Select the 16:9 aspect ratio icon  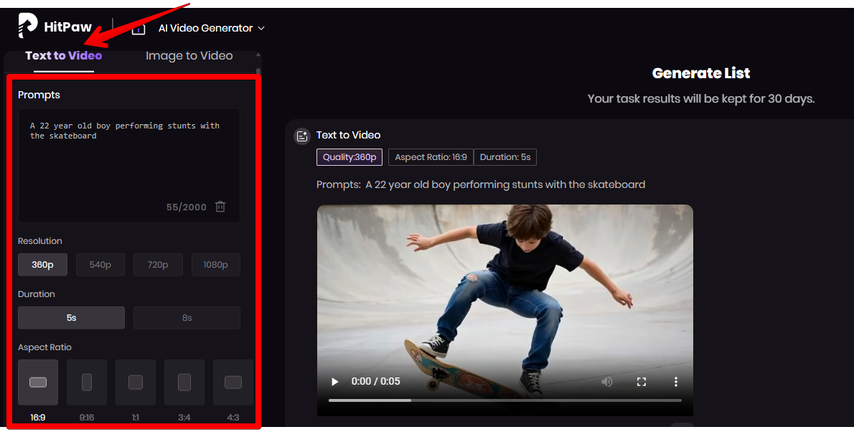(38, 382)
